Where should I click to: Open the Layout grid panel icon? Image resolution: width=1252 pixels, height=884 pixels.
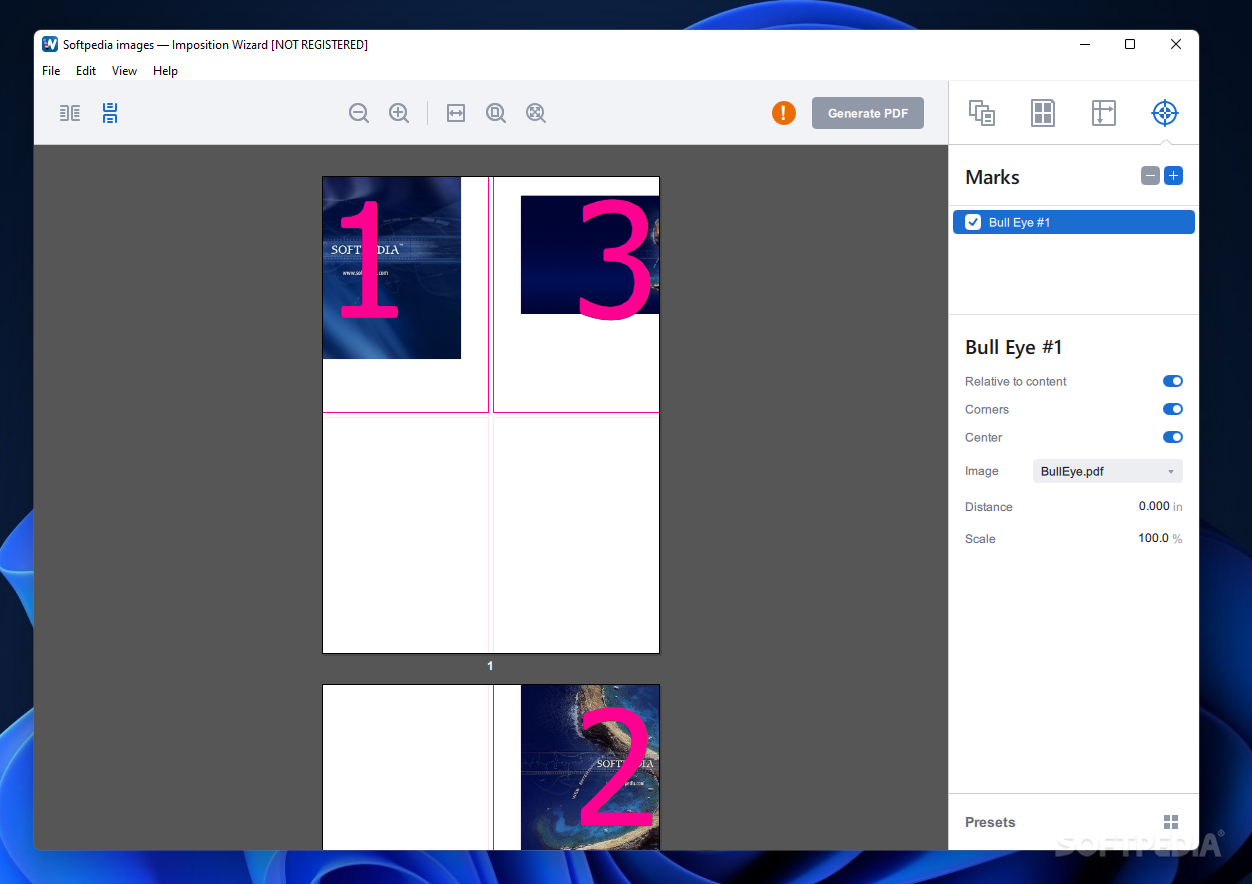coord(1043,113)
